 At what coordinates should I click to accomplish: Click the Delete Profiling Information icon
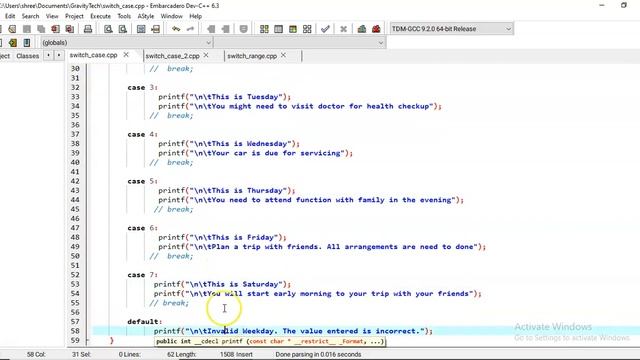pos(376,29)
